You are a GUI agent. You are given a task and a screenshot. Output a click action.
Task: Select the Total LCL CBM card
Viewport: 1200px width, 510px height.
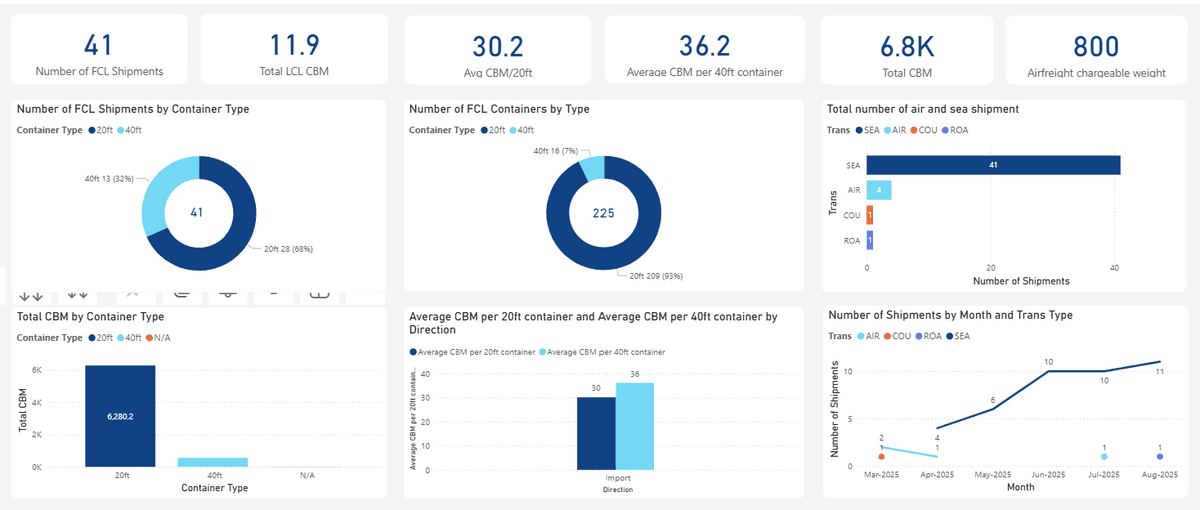tap(294, 50)
